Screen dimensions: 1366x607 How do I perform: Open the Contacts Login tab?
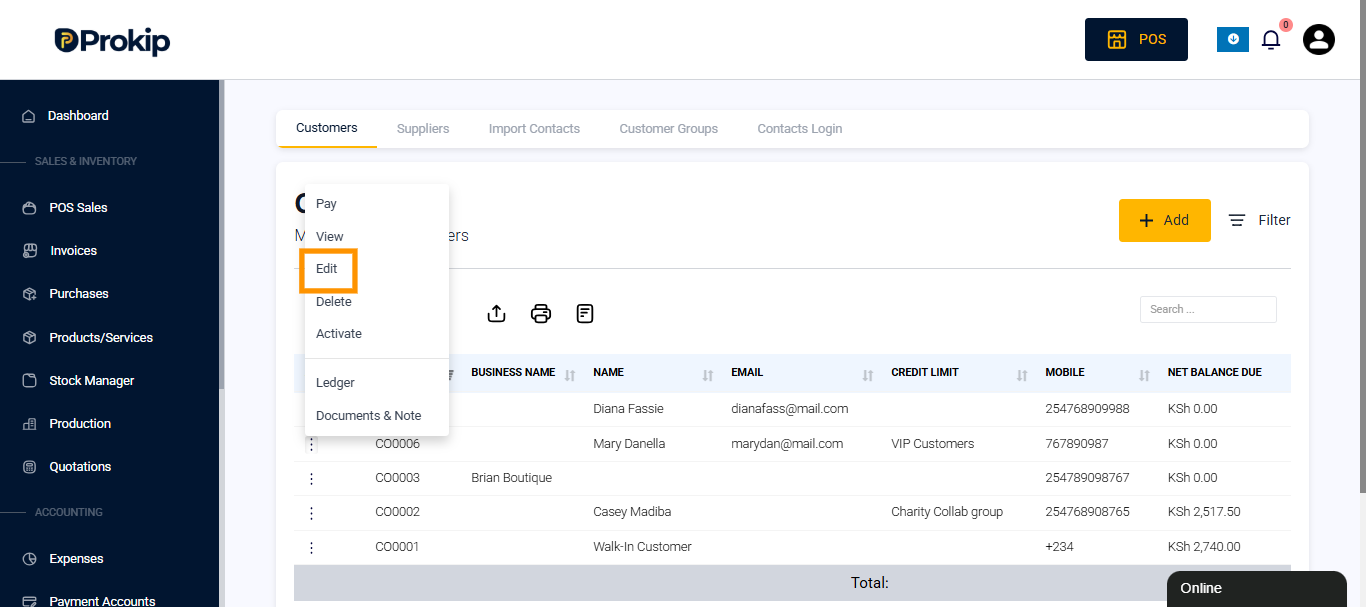800,129
